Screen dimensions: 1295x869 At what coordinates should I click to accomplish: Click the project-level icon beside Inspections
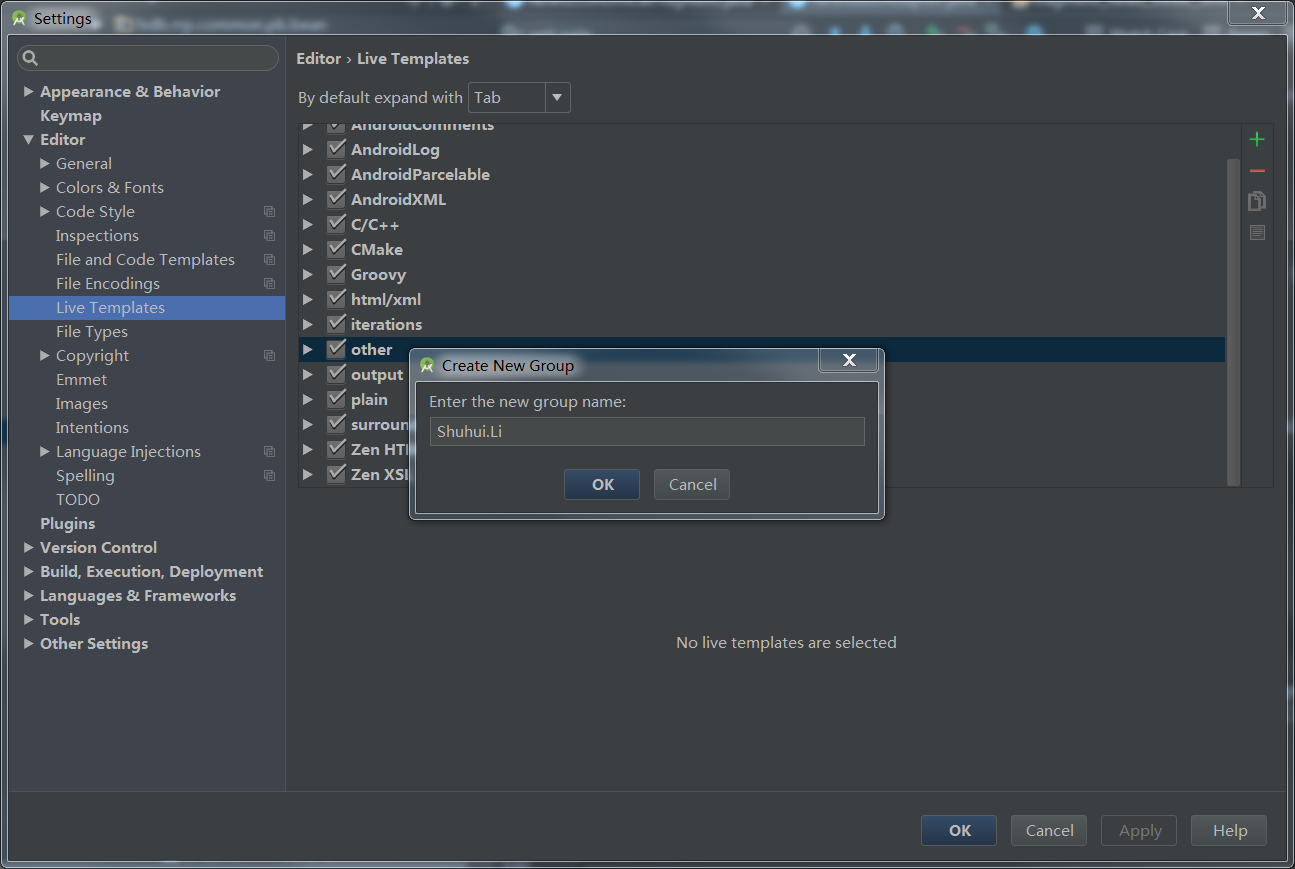[x=269, y=236]
